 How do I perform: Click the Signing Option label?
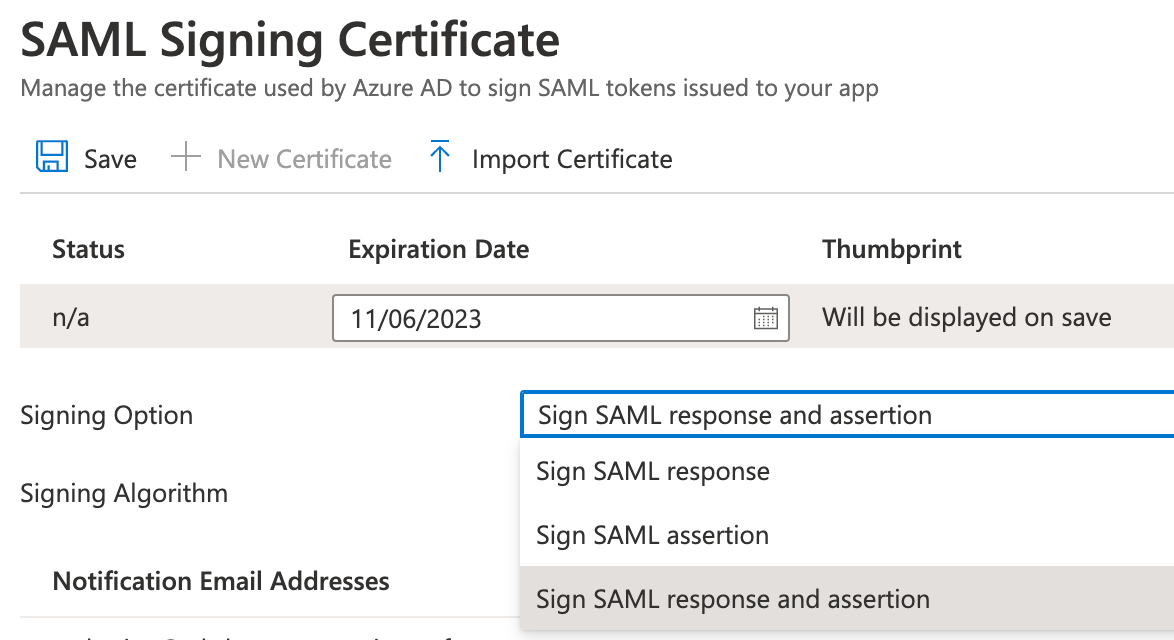106,415
